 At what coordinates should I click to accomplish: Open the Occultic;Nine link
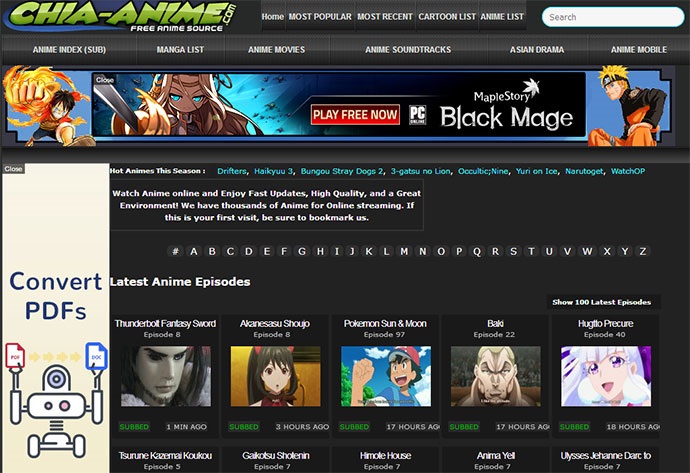(483, 171)
